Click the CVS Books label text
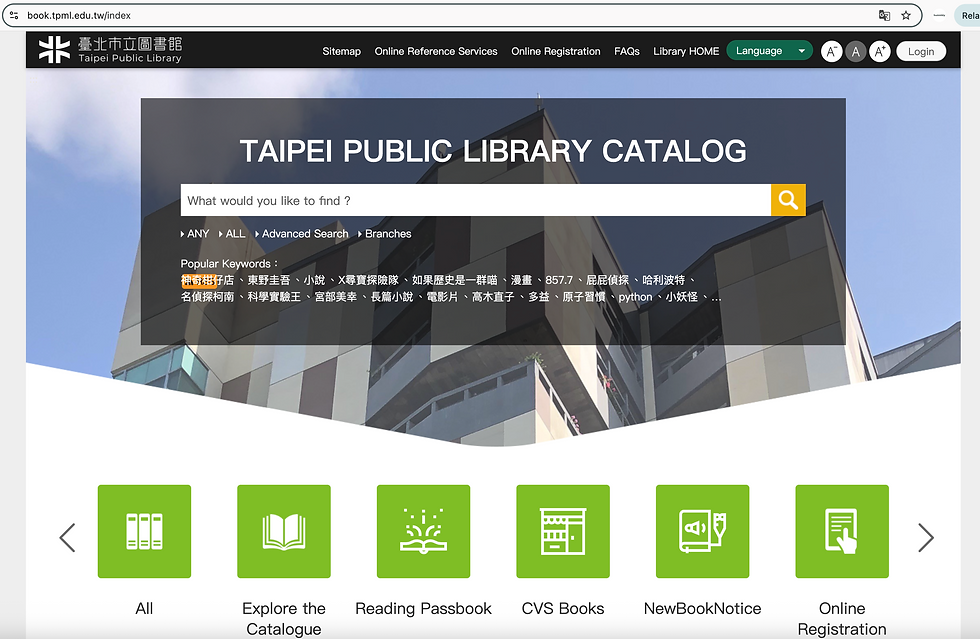The width and height of the screenshot is (980, 639). 562,608
